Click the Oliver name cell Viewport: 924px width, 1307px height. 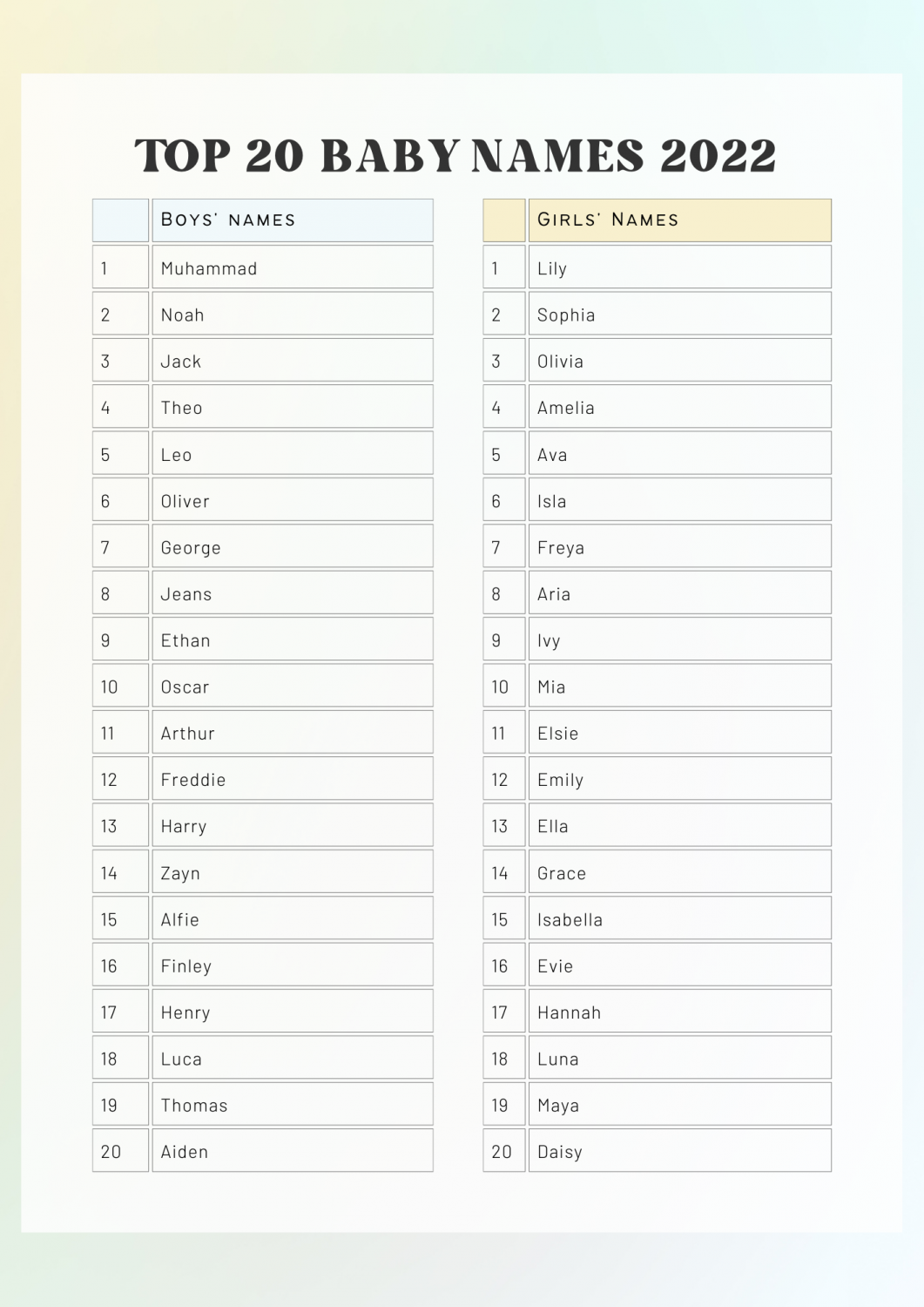tap(293, 500)
